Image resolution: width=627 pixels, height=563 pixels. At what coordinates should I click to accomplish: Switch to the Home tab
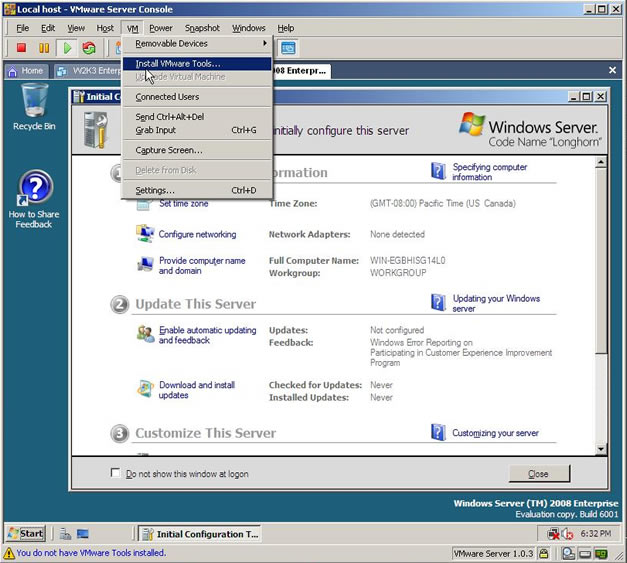click(x=26, y=71)
